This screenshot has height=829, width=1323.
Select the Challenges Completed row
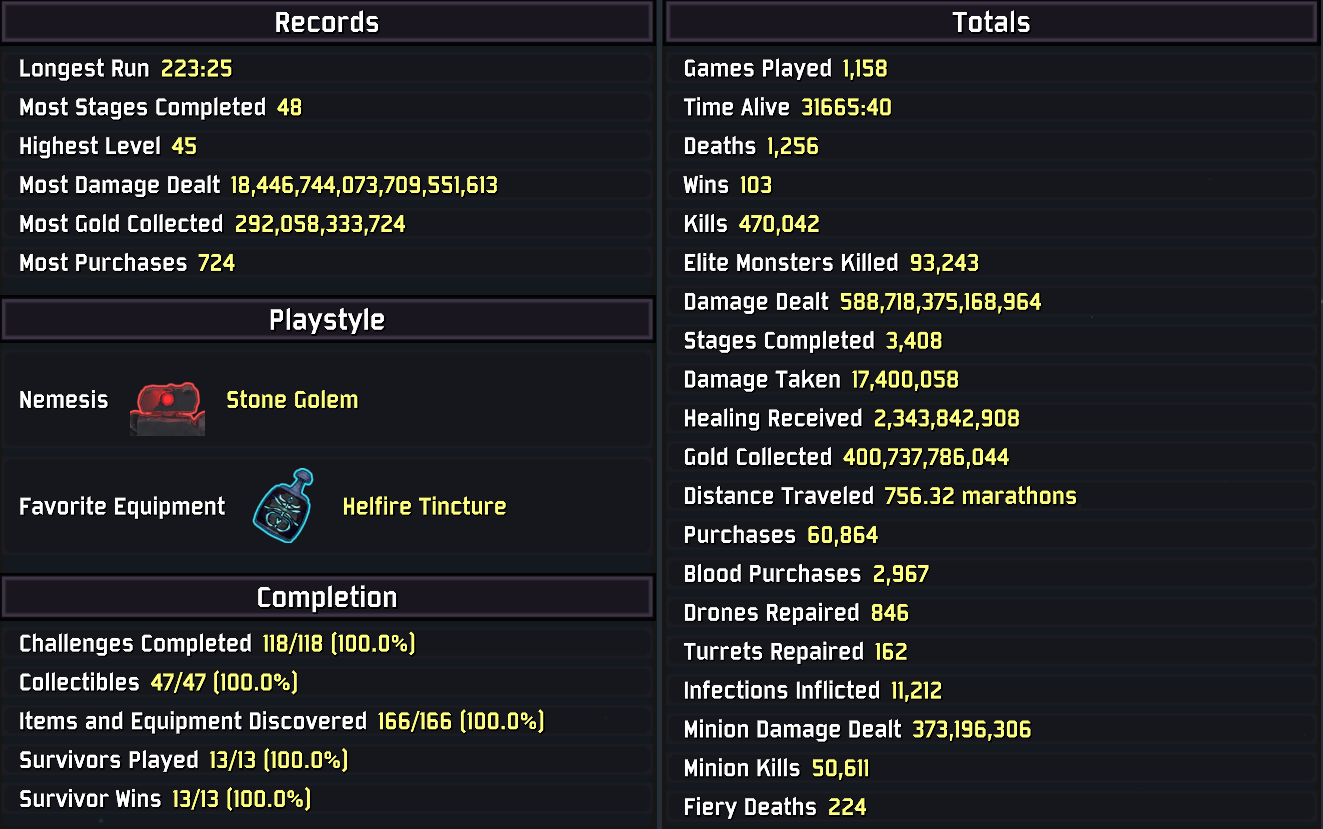tap(327, 644)
